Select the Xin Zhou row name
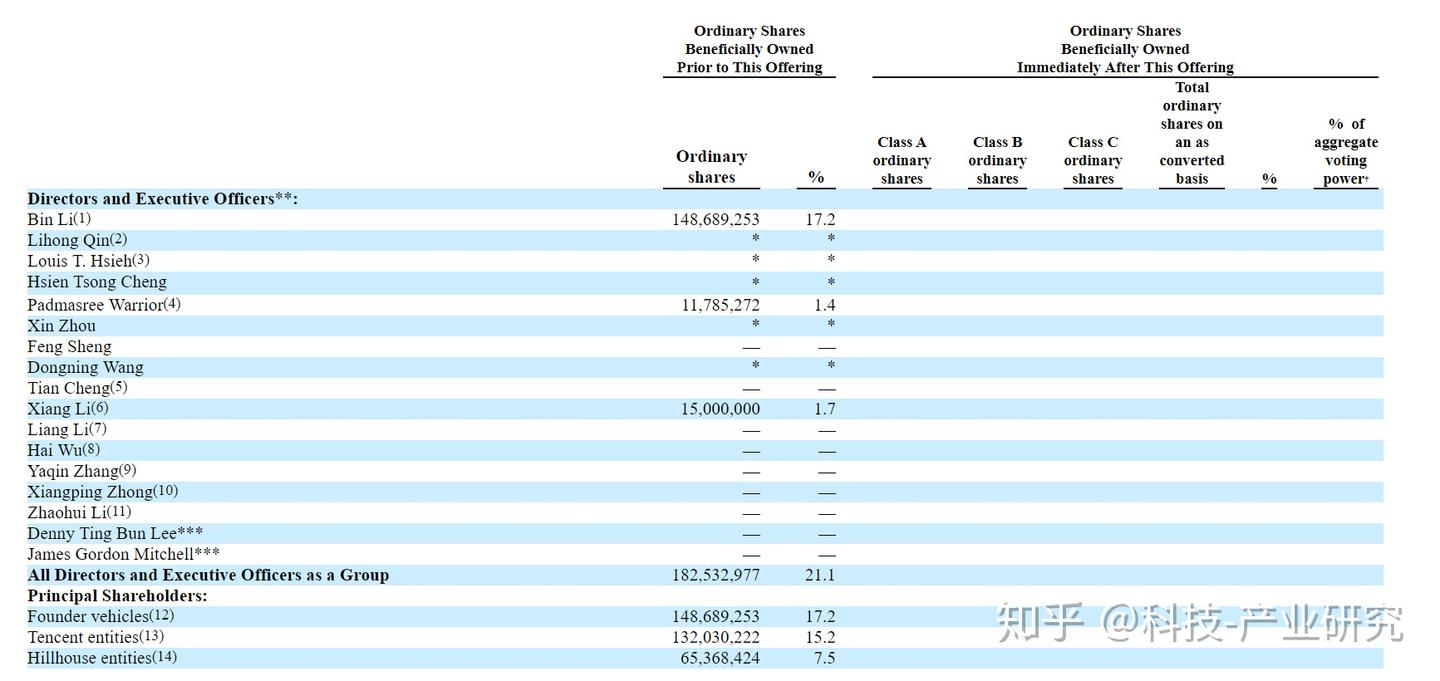Viewport: 1440px width, 681px height. 62,326
